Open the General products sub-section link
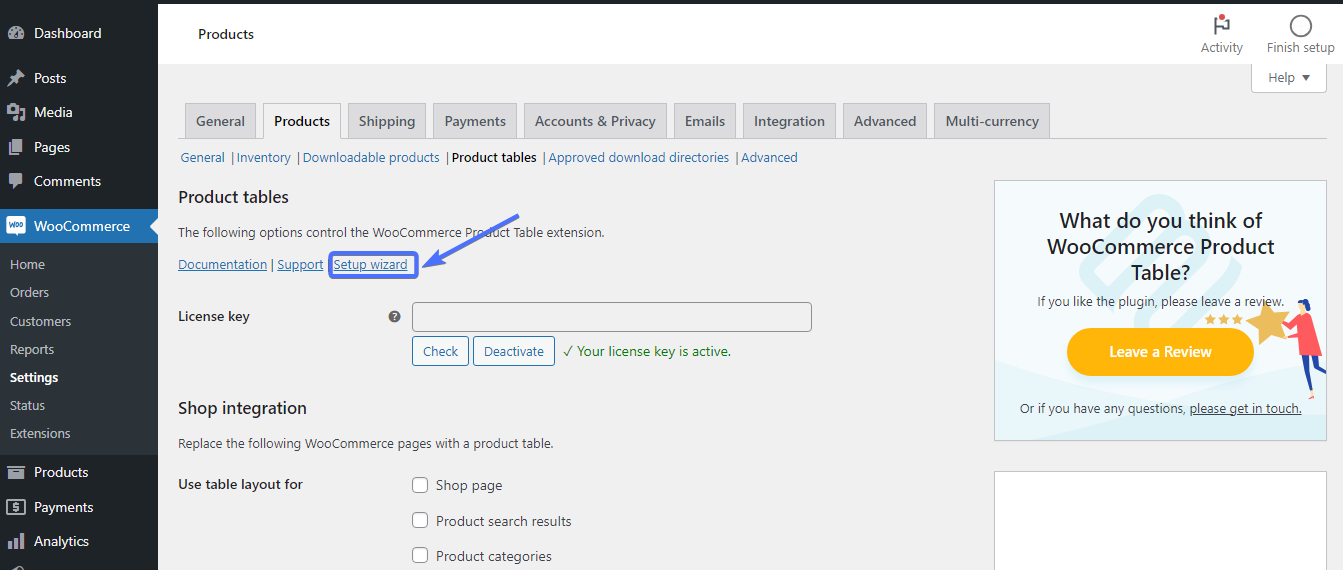 tap(202, 157)
